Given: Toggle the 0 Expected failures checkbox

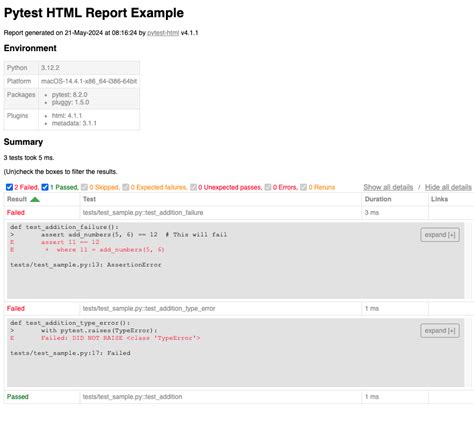Looking at the screenshot, I should pyautogui.click(x=125, y=187).
